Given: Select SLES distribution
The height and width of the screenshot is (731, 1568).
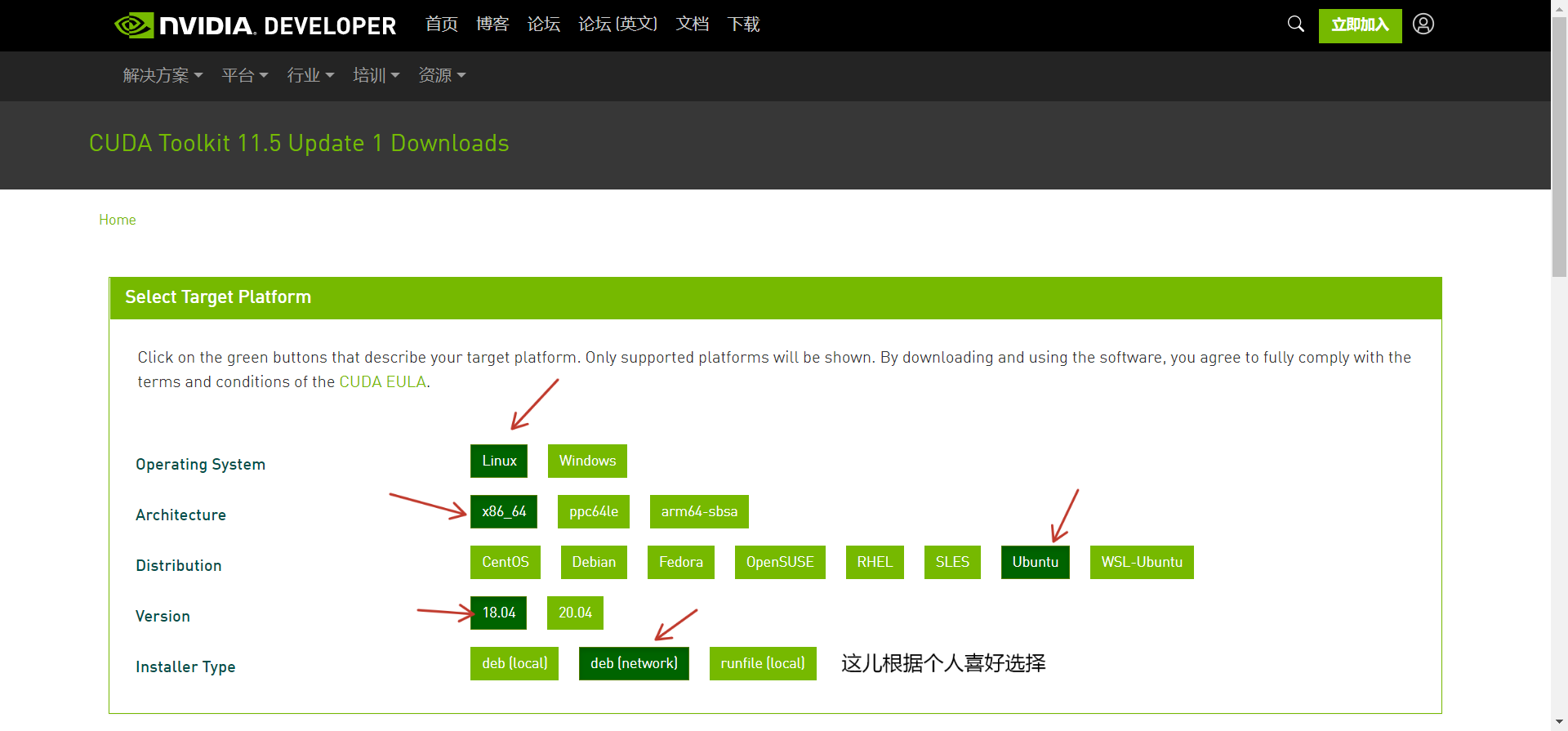Looking at the screenshot, I should (952, 562).
